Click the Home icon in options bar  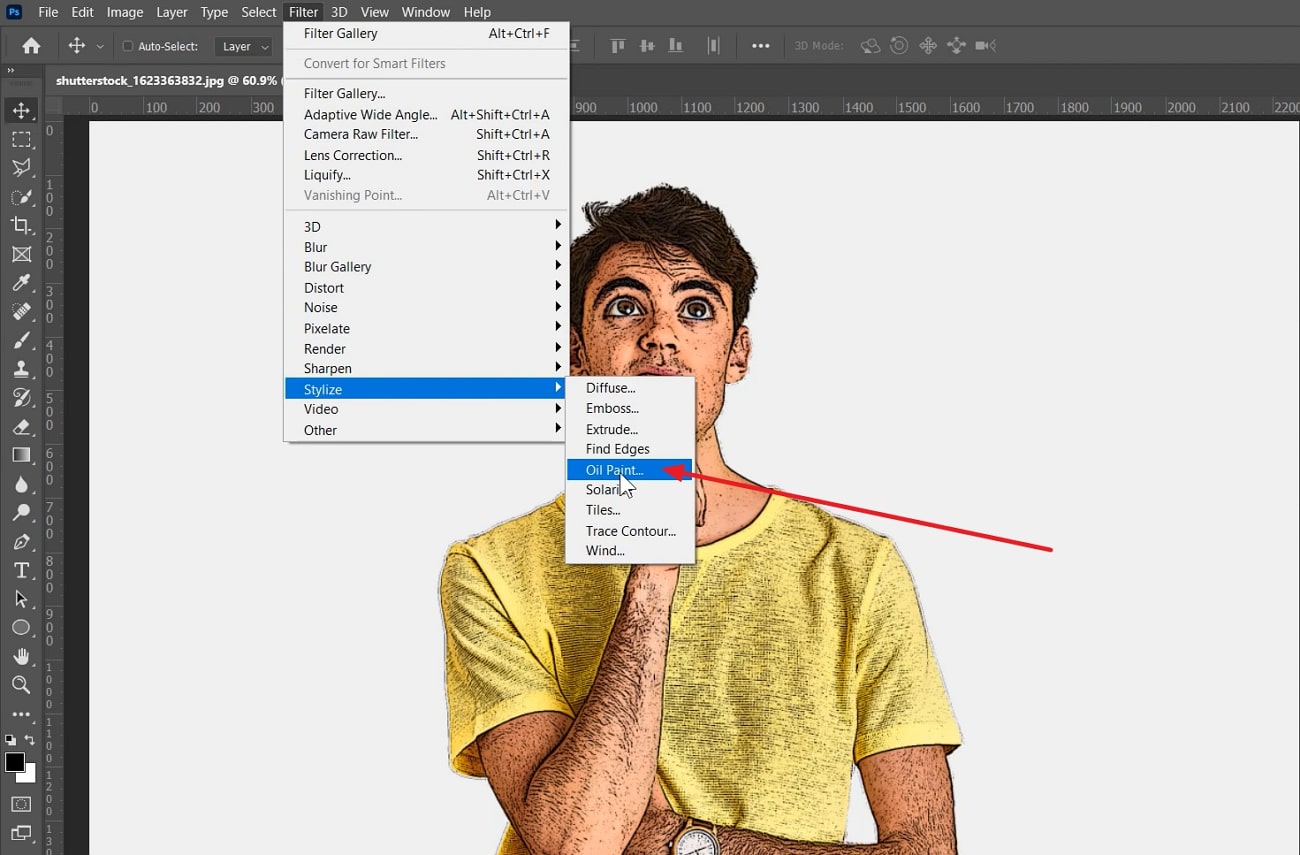(x=31, y=46)
